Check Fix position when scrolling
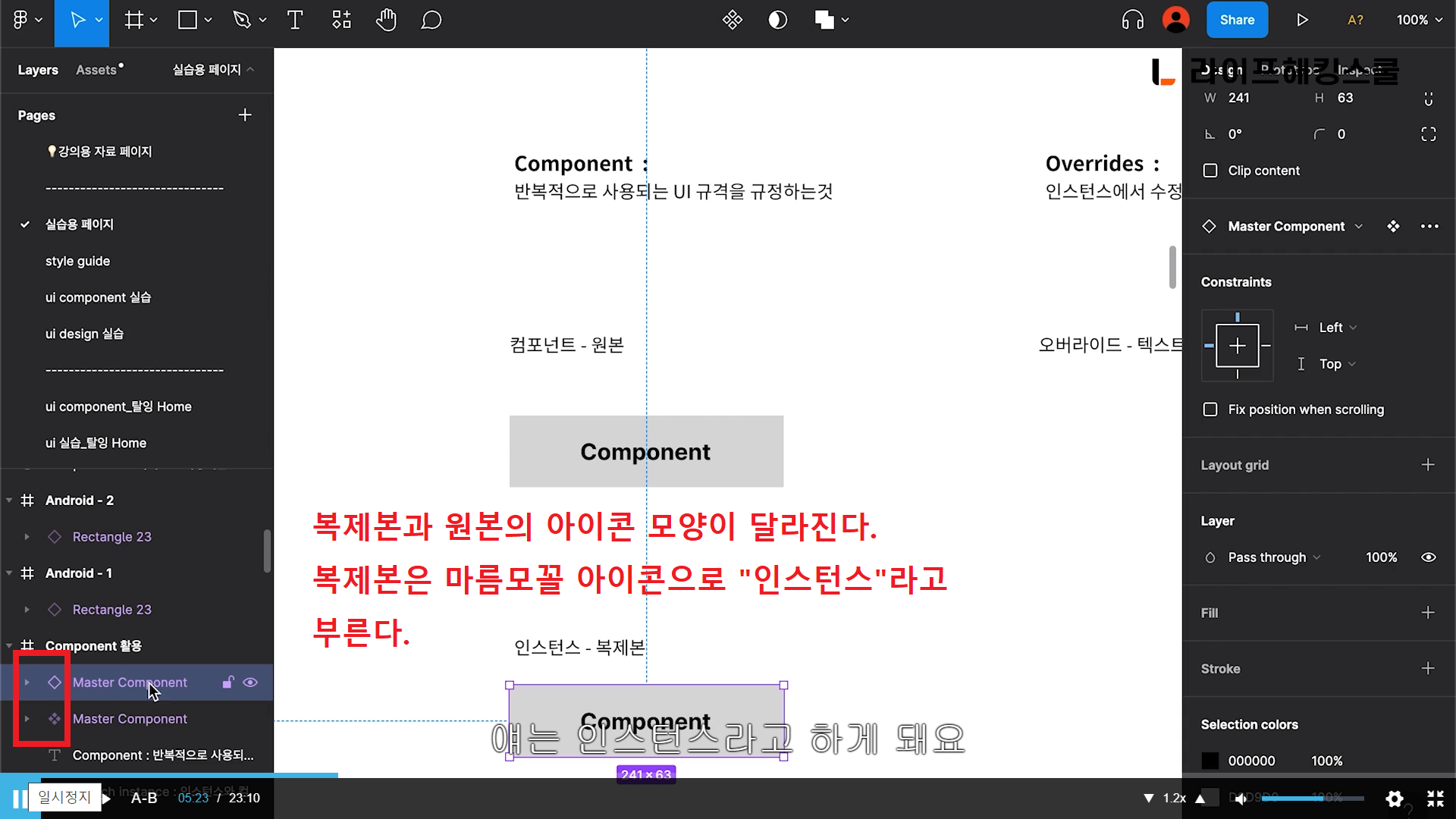Viewport: 1456px width, 819px height. [1210, 409]
